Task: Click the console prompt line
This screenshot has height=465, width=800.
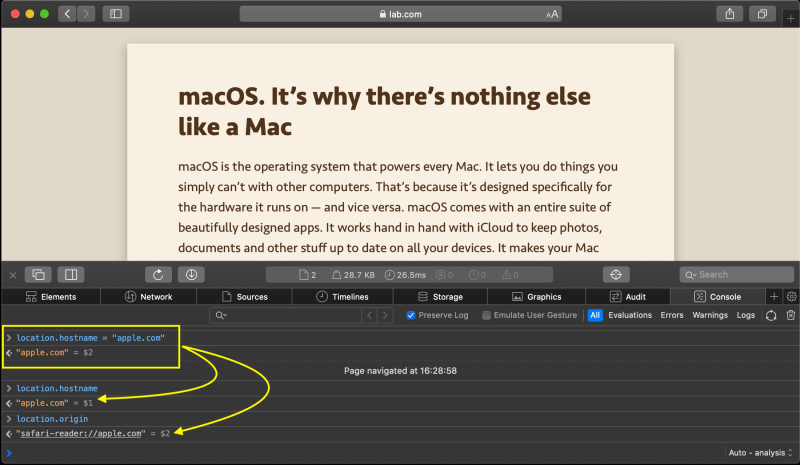Action: coord(362,453)
